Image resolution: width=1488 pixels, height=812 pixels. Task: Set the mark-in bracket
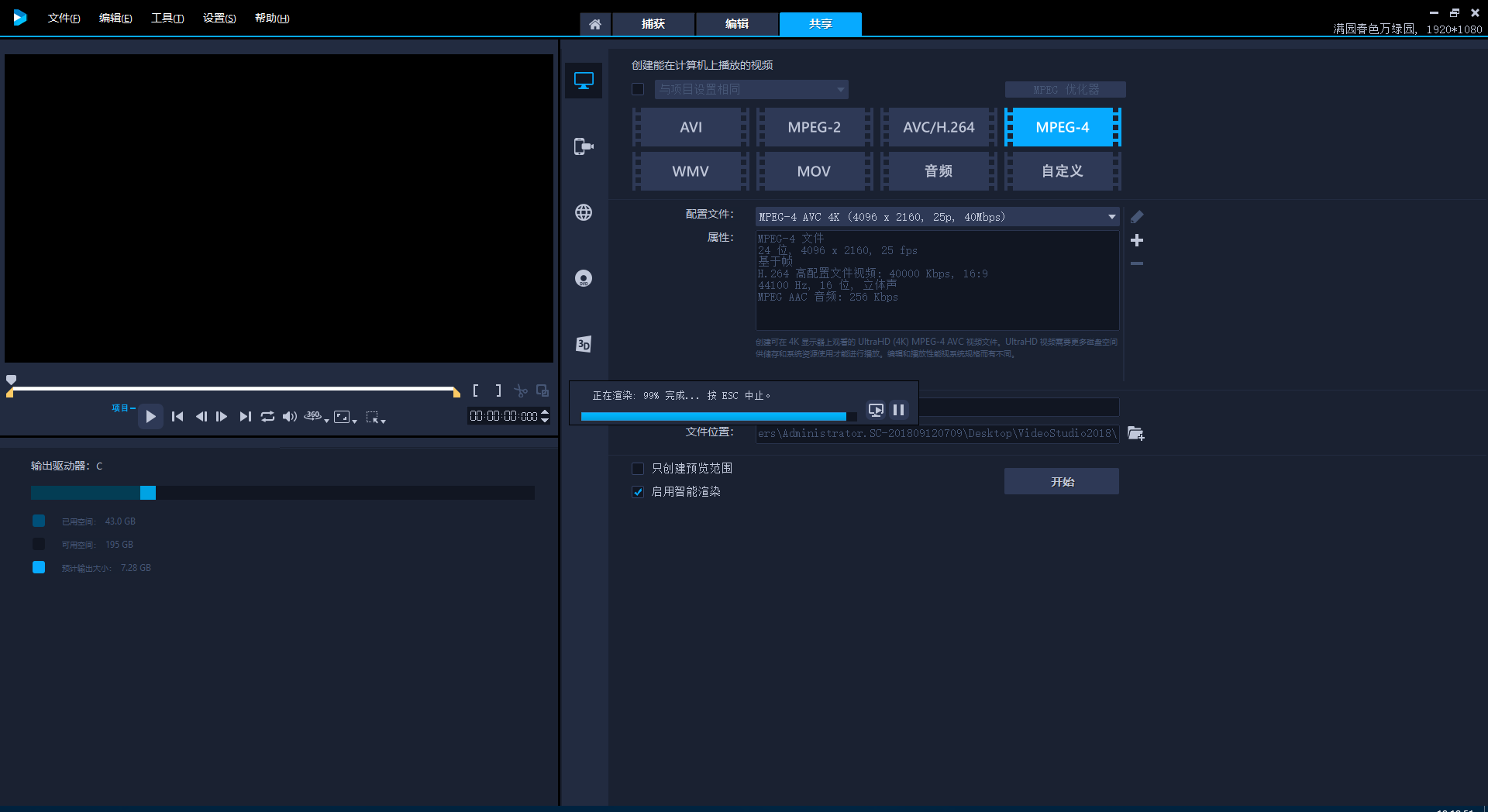coord(475,391)
